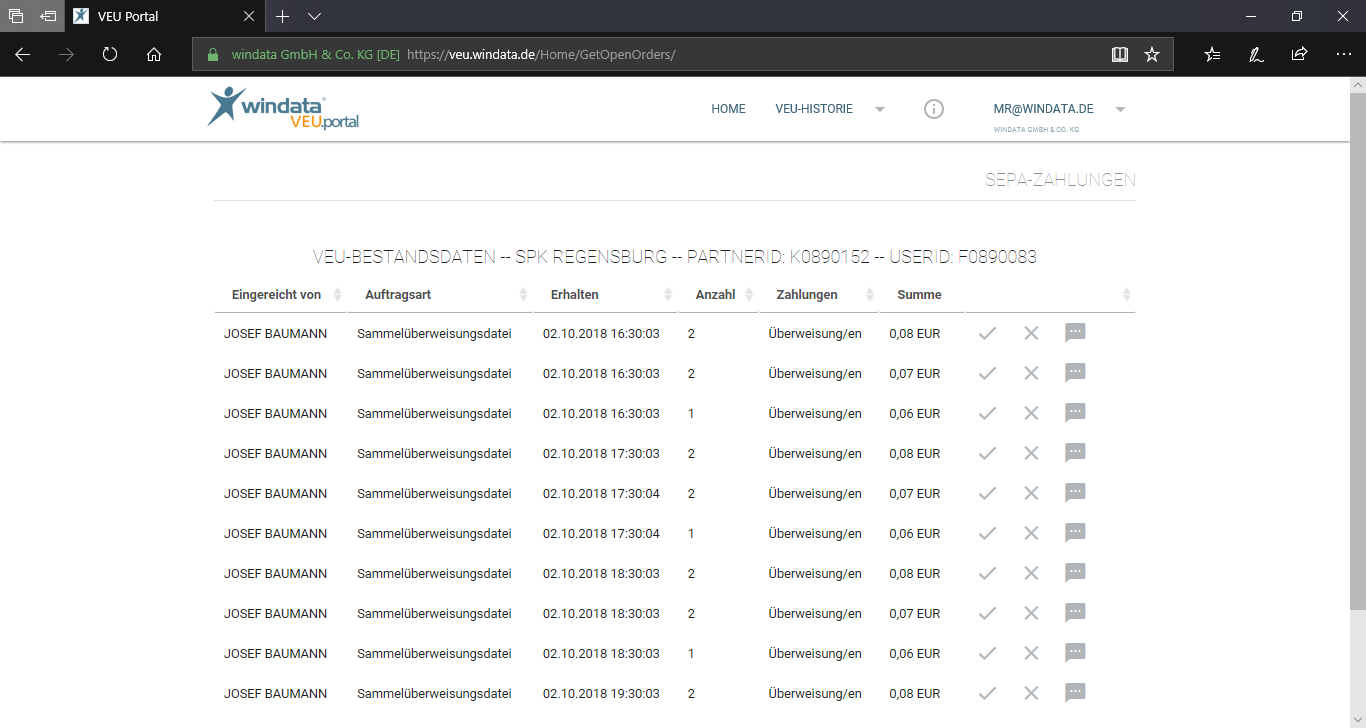Approve the 19:30:03 order

coord(987,693)
